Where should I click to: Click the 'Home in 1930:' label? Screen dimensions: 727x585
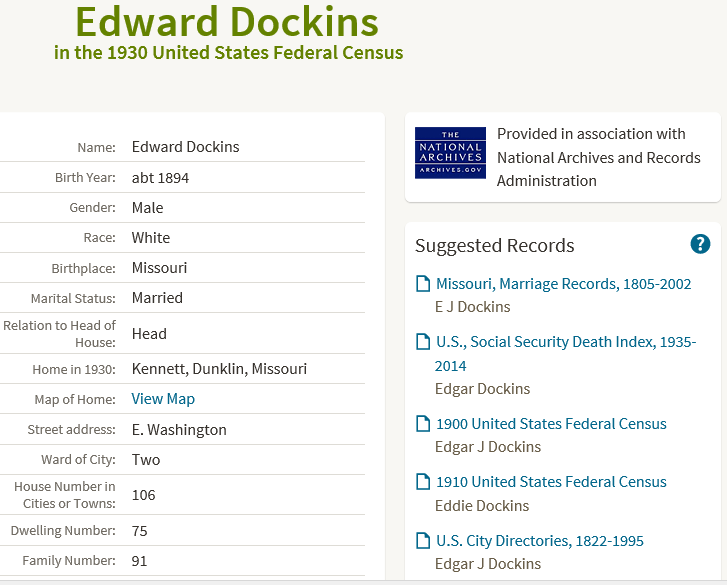74,369
